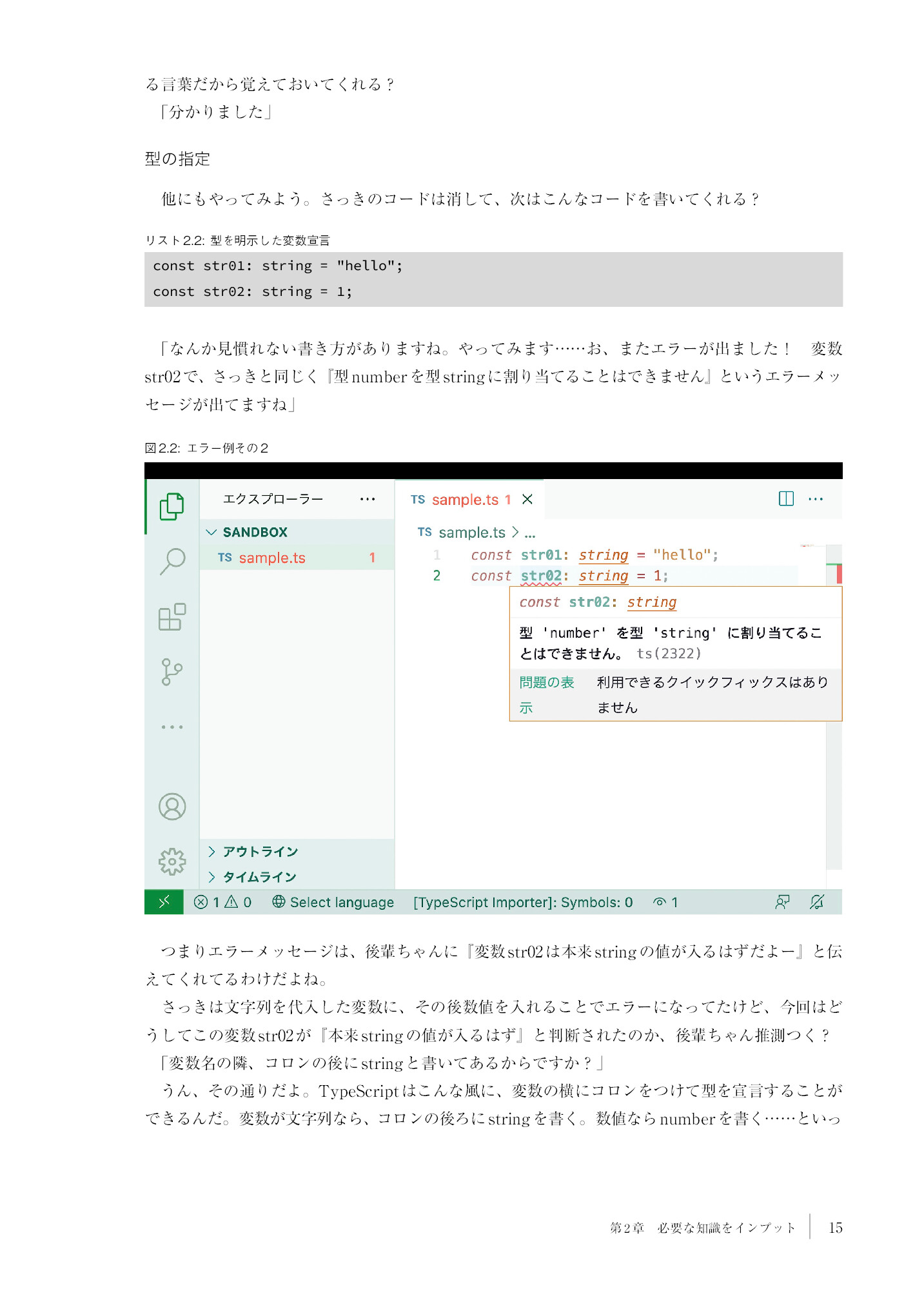Open the Explorer files icon in activity bar
Viewport: 924px width, 1305px height.
172,506
